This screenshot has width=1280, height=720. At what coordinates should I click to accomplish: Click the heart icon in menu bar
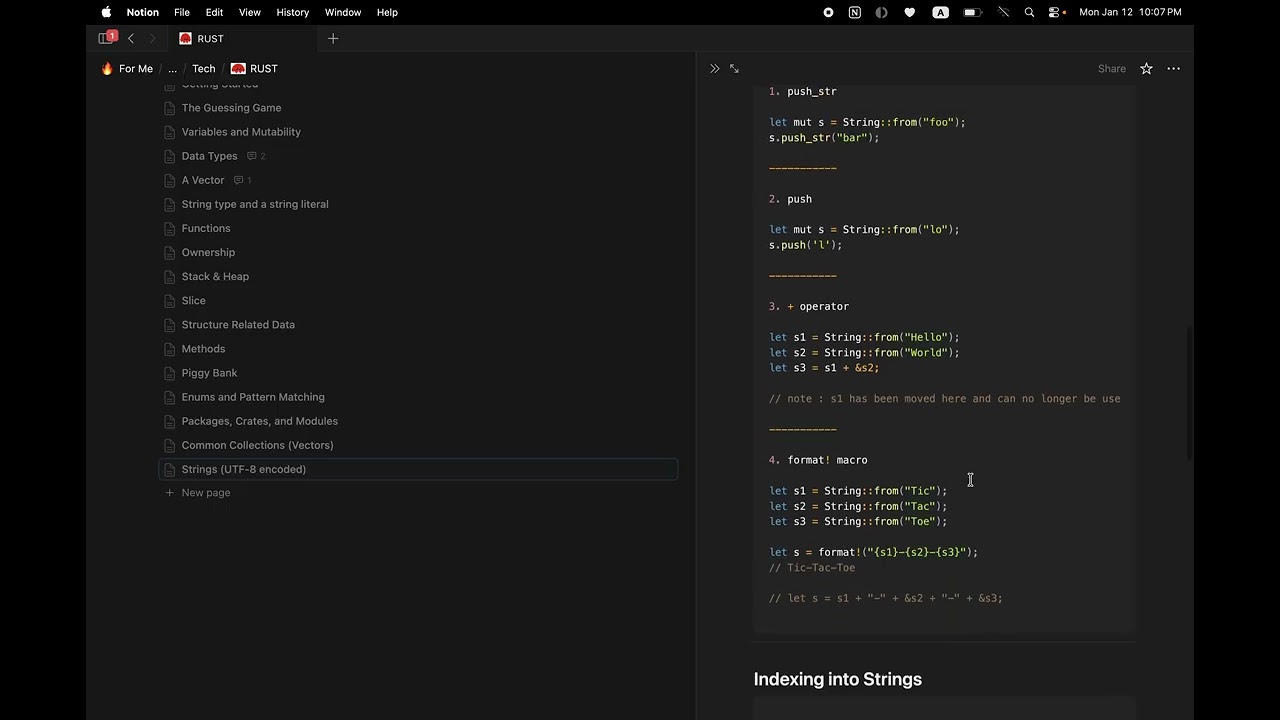point(909,12)
